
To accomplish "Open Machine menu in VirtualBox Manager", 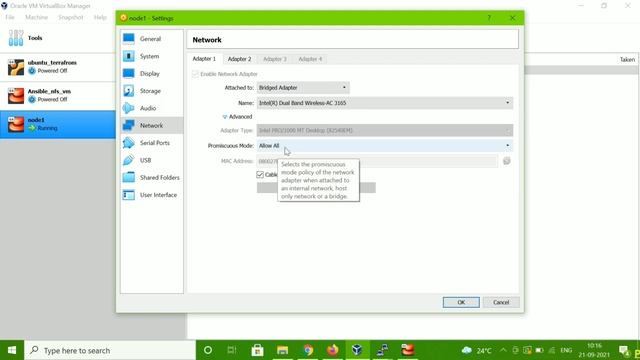I will pyautogui.click(x=36, y=17).
